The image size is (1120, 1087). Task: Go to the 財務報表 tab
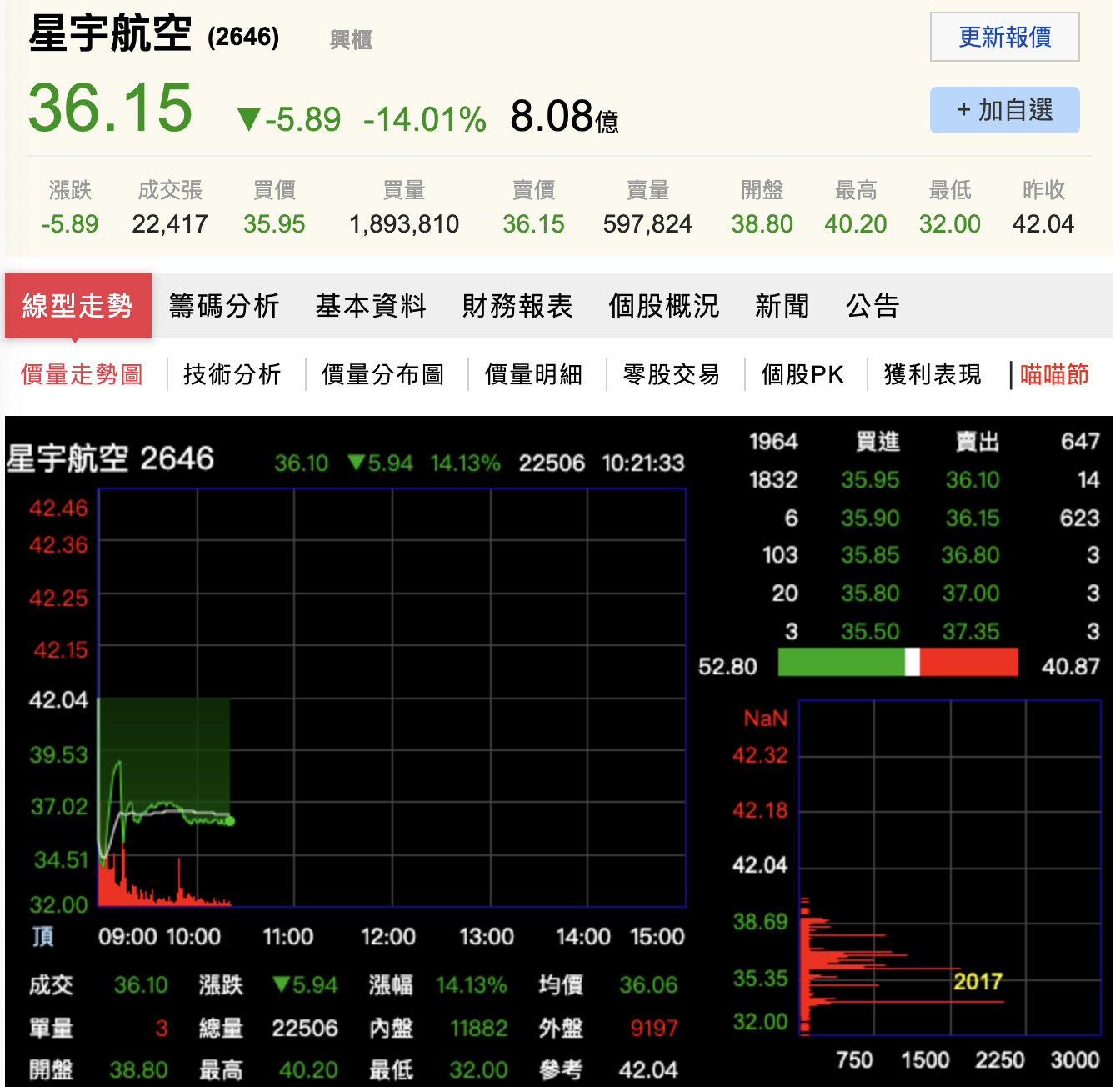(x=517, y=306)
